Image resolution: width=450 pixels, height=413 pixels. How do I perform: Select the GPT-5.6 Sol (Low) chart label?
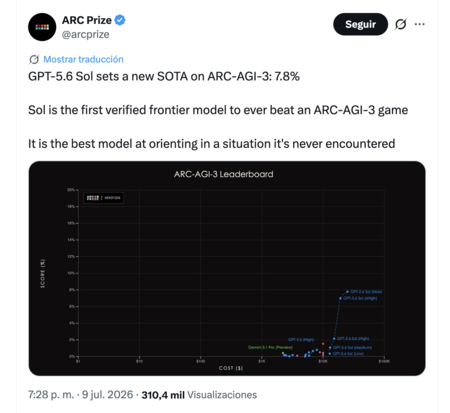pos(348,353)
